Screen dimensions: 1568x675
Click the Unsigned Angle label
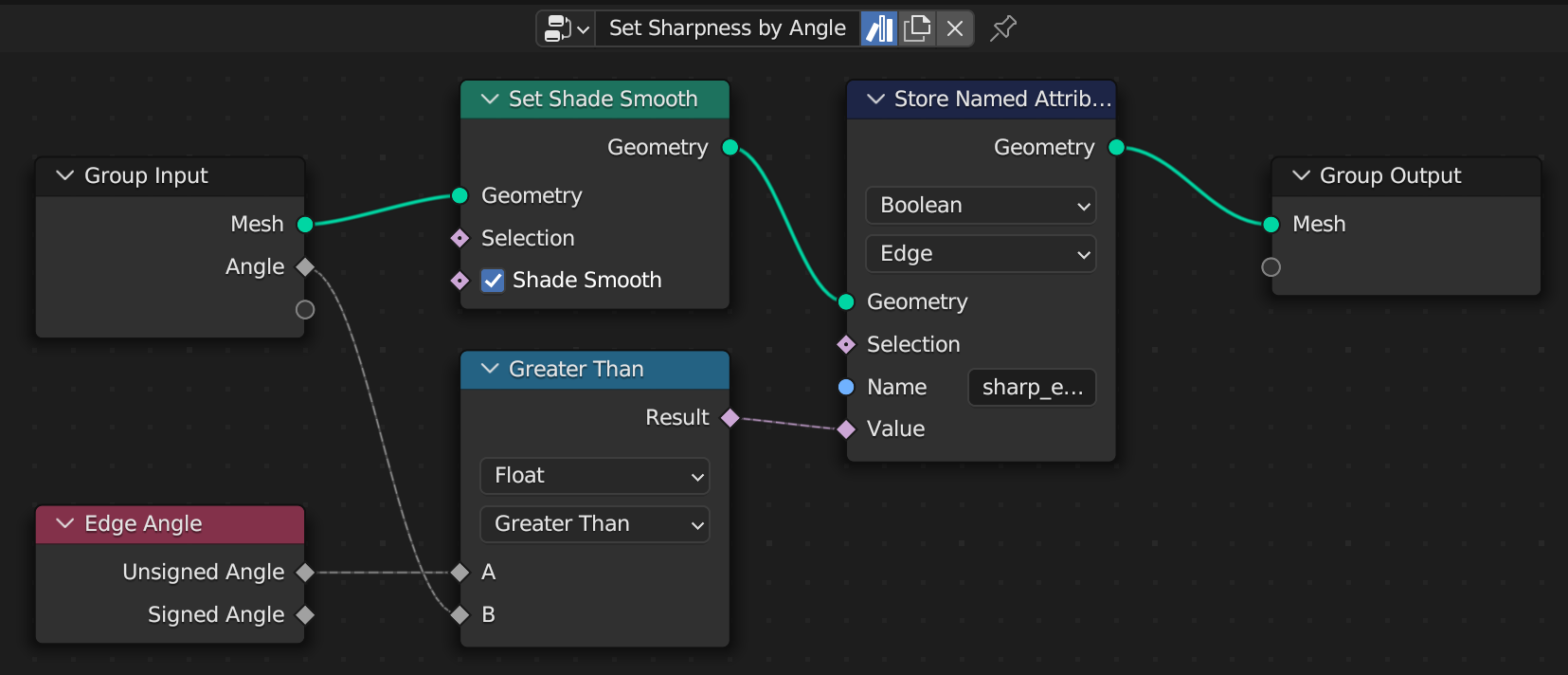click(x=203, y=572)
